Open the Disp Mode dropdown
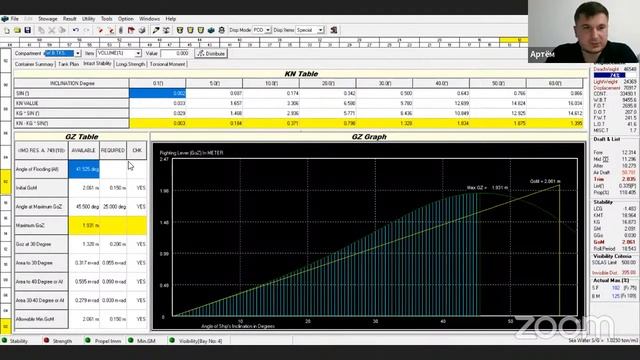Image resolution: width=640 pixels, height=360 pixels. pyautogui.click(x=268, y=30)
